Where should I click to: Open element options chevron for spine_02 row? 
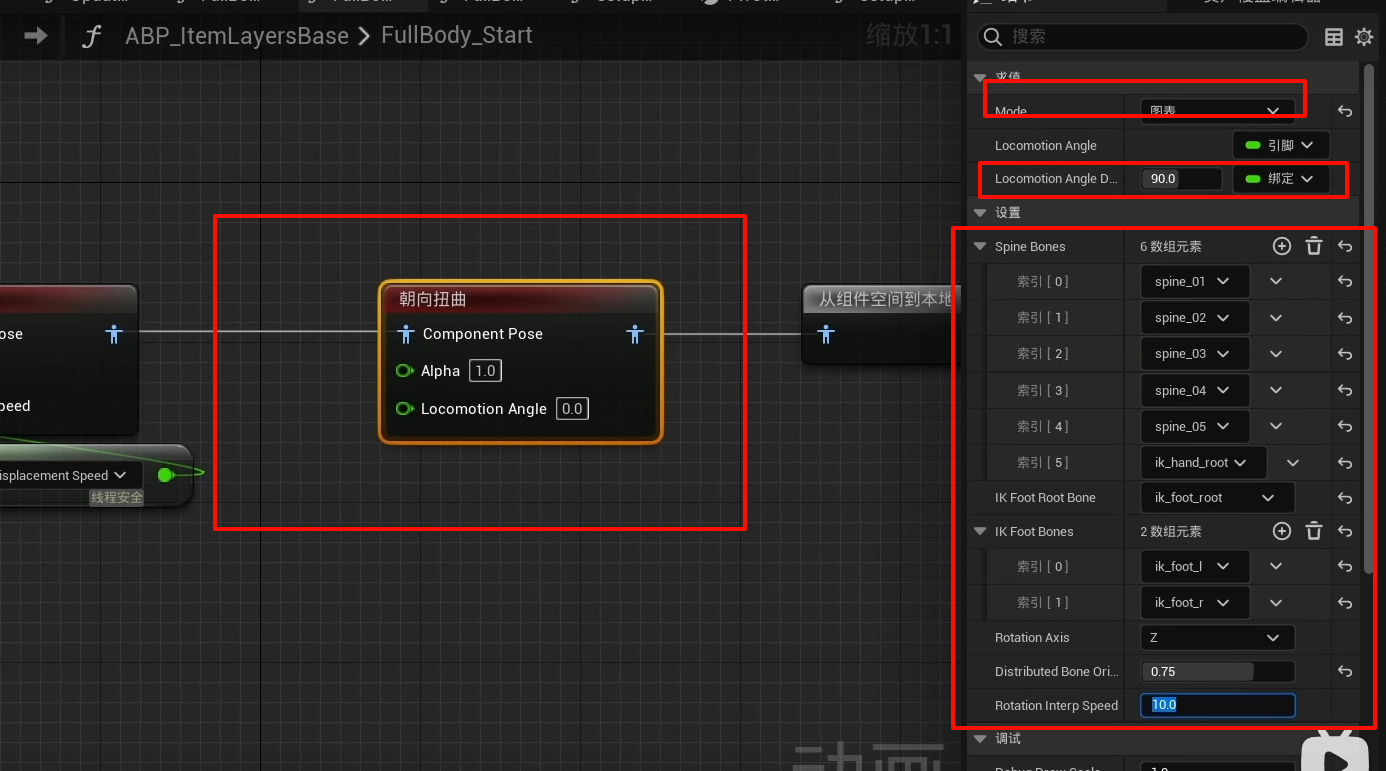1276,318
